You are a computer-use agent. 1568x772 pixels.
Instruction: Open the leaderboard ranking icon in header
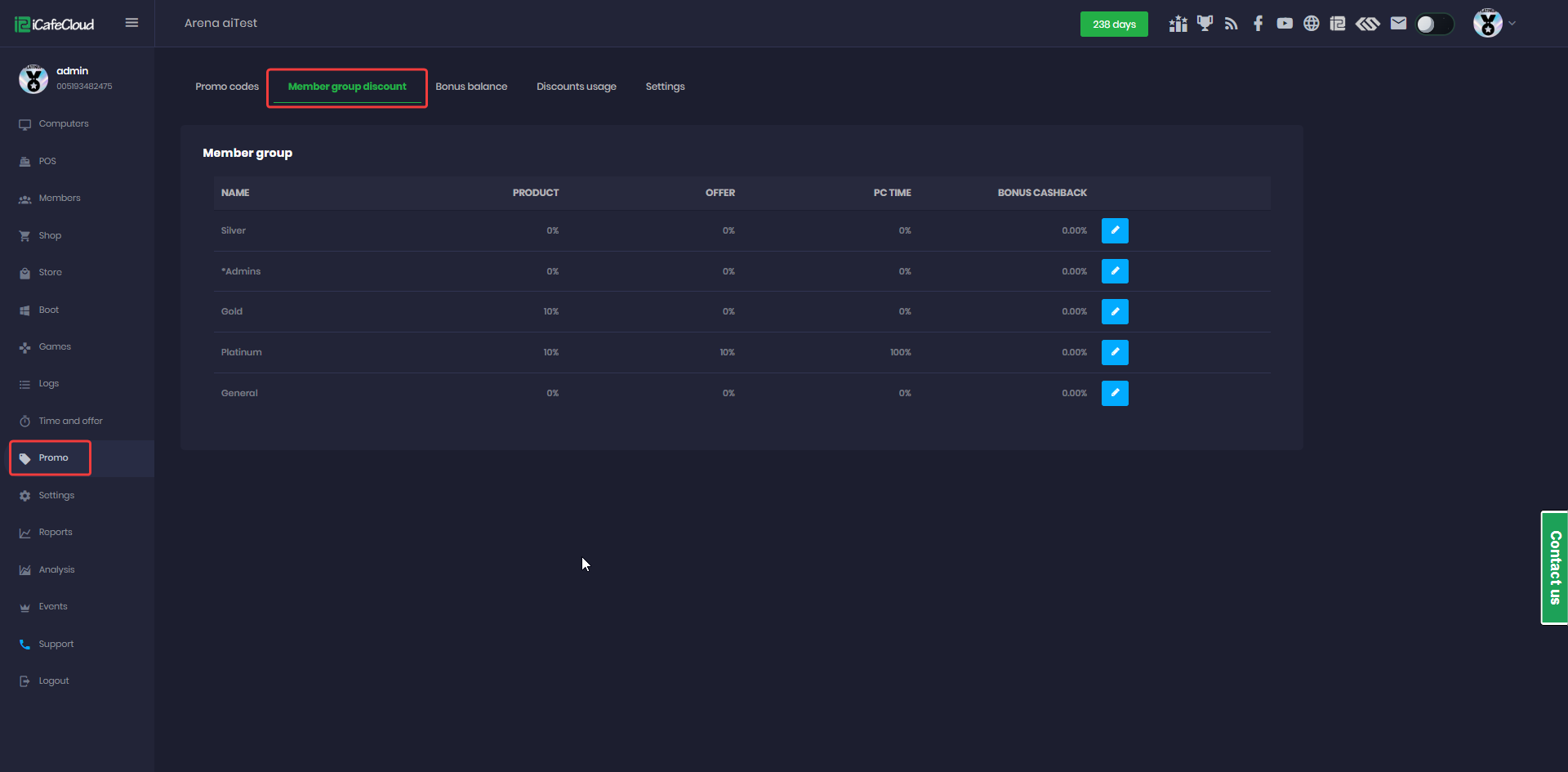click(x=1178, y=24)
